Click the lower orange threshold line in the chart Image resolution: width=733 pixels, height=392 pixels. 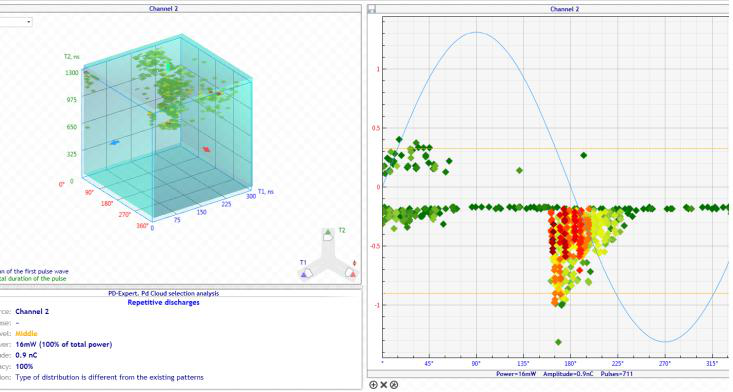tap(555, 293)
